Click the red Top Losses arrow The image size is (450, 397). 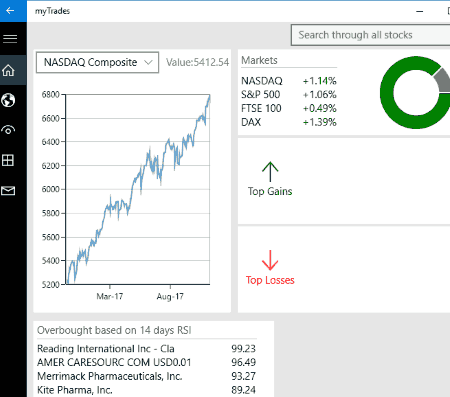click(x=270, y=260)
